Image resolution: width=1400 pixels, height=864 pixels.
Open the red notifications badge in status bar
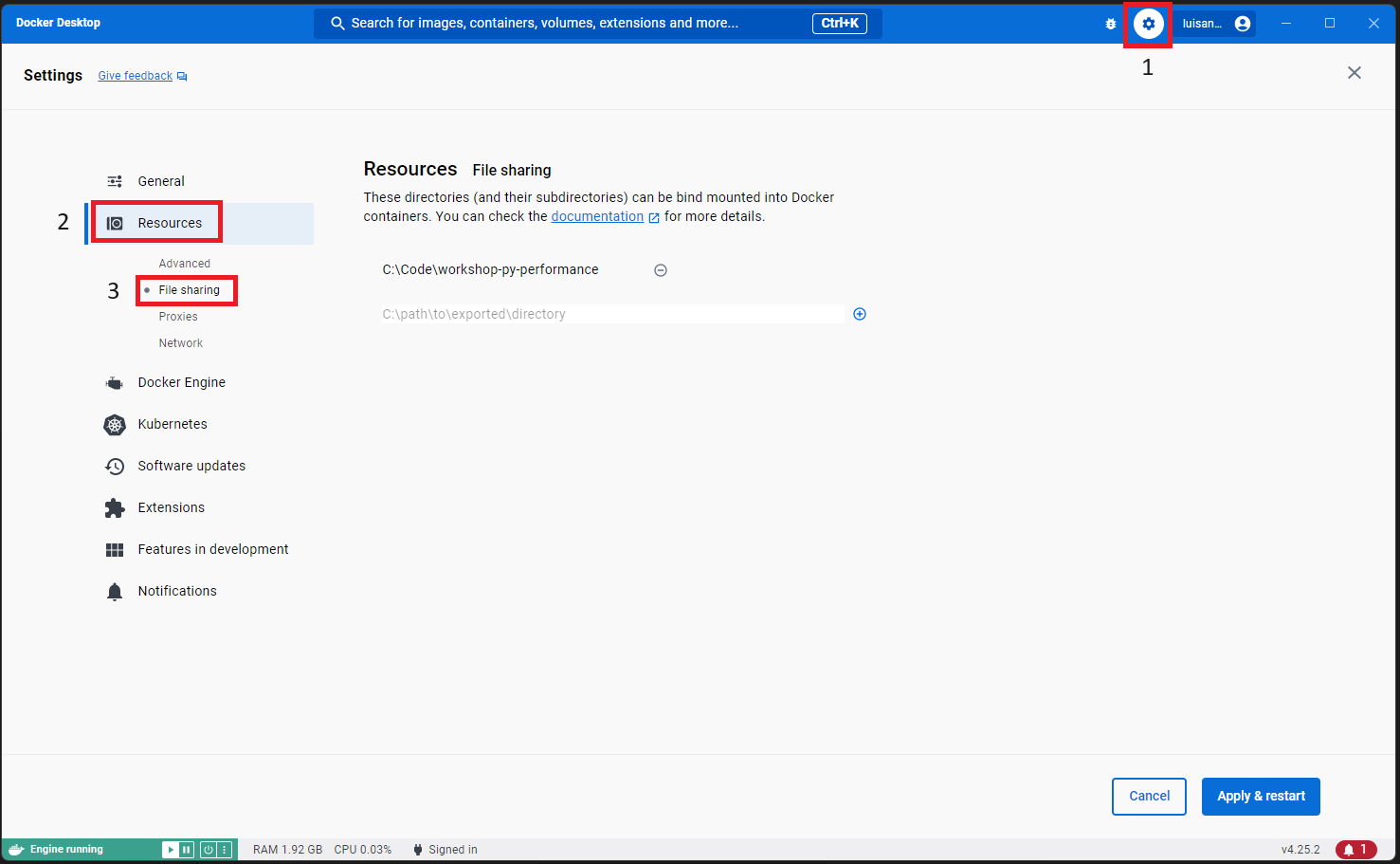[1356, 850]
